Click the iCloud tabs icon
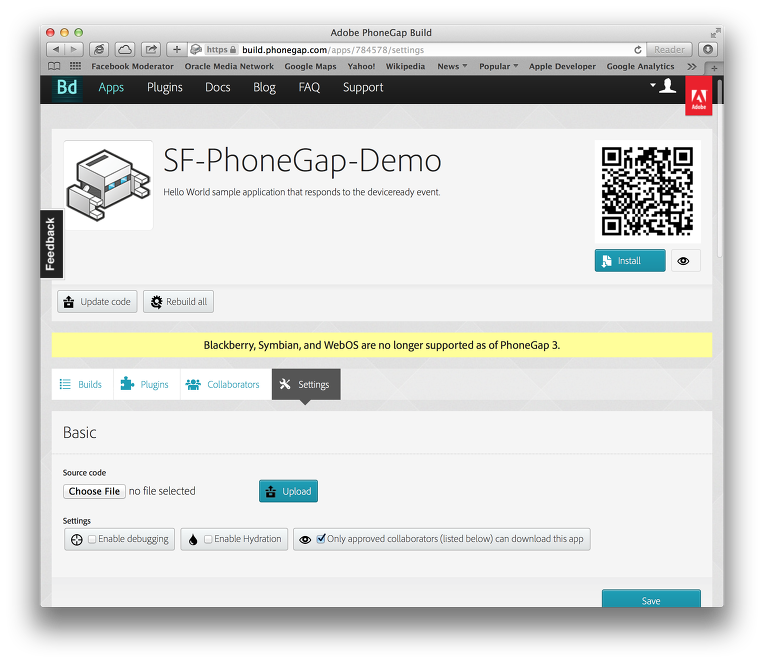The image size is (764, 663). pyautogui.click(x=125, y=49)
